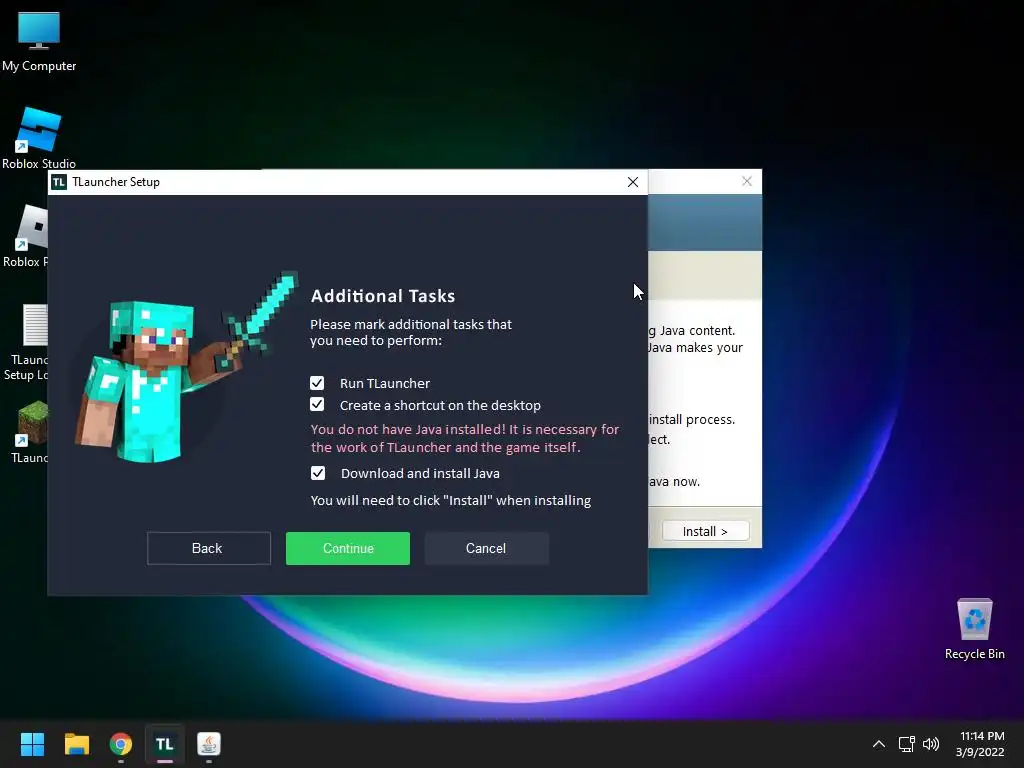This screenshot has height=768, width=1024.
Task: Click the TLauncher Setup title bar text
Action: pyautogui.click(x=116, y=182)
